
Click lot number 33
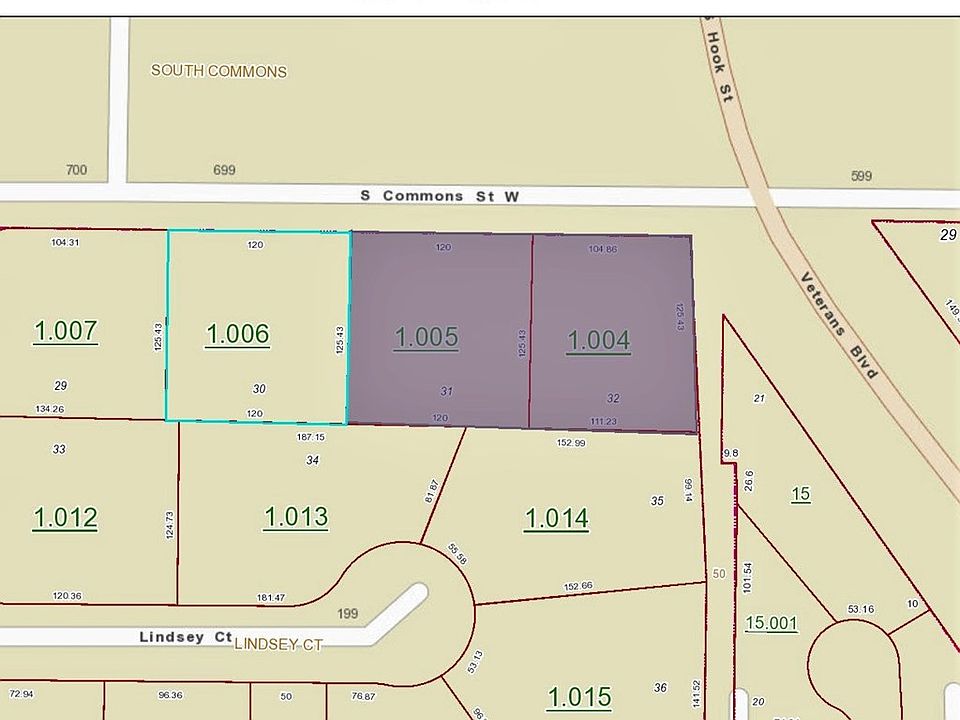coord(59,449)
